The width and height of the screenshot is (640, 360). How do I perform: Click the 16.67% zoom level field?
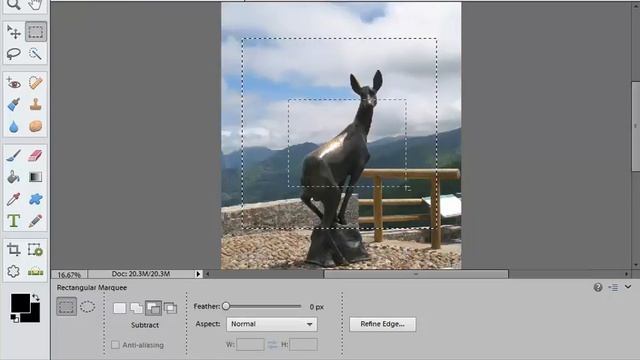point(69,274)
